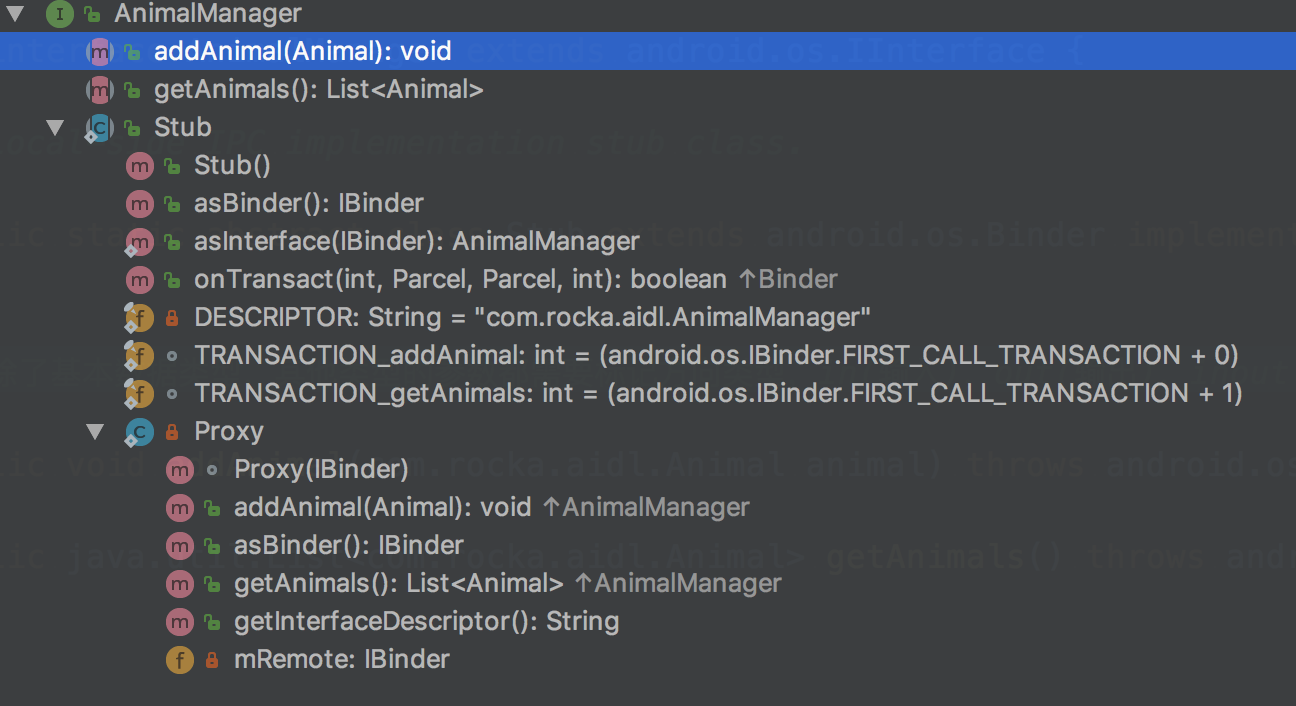Image resolution: width=1296 pixels, height=706 pixels.
Task: Select asBinder(): IBinder under Stub
Action: point(309,204)
